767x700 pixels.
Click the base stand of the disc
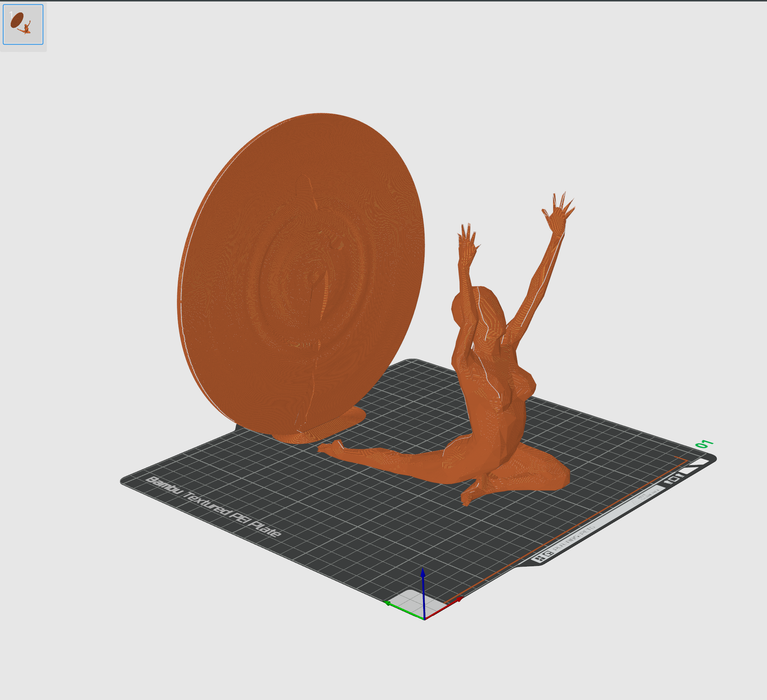pos(320,428)
